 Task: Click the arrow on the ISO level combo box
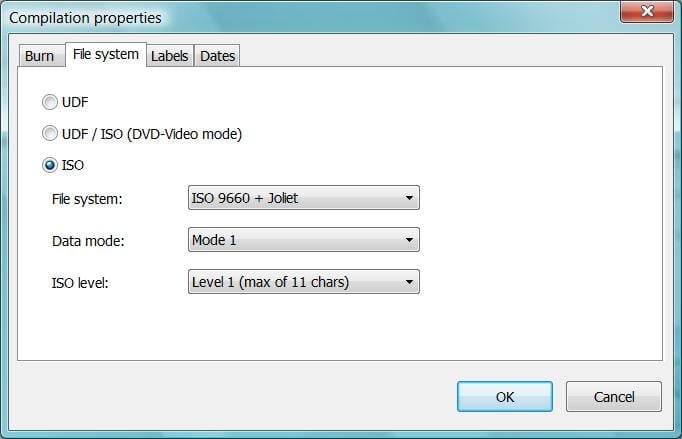click(409, 282)
